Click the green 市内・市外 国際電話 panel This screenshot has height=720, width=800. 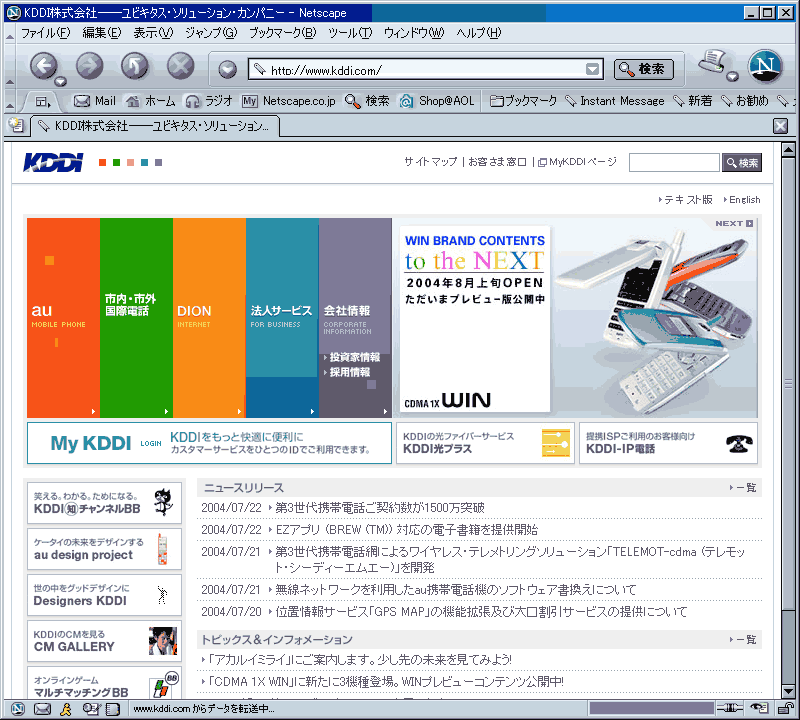(x=136, y=318)
